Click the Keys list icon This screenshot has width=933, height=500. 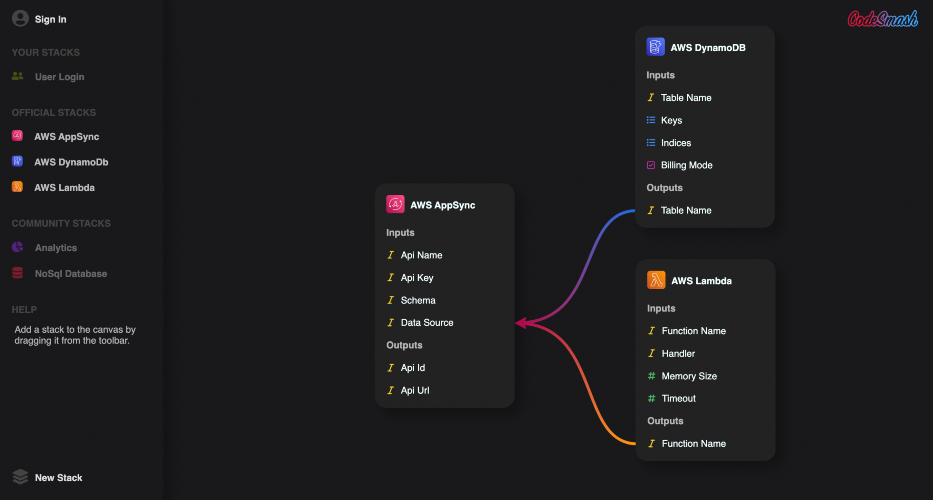point(651,120)
